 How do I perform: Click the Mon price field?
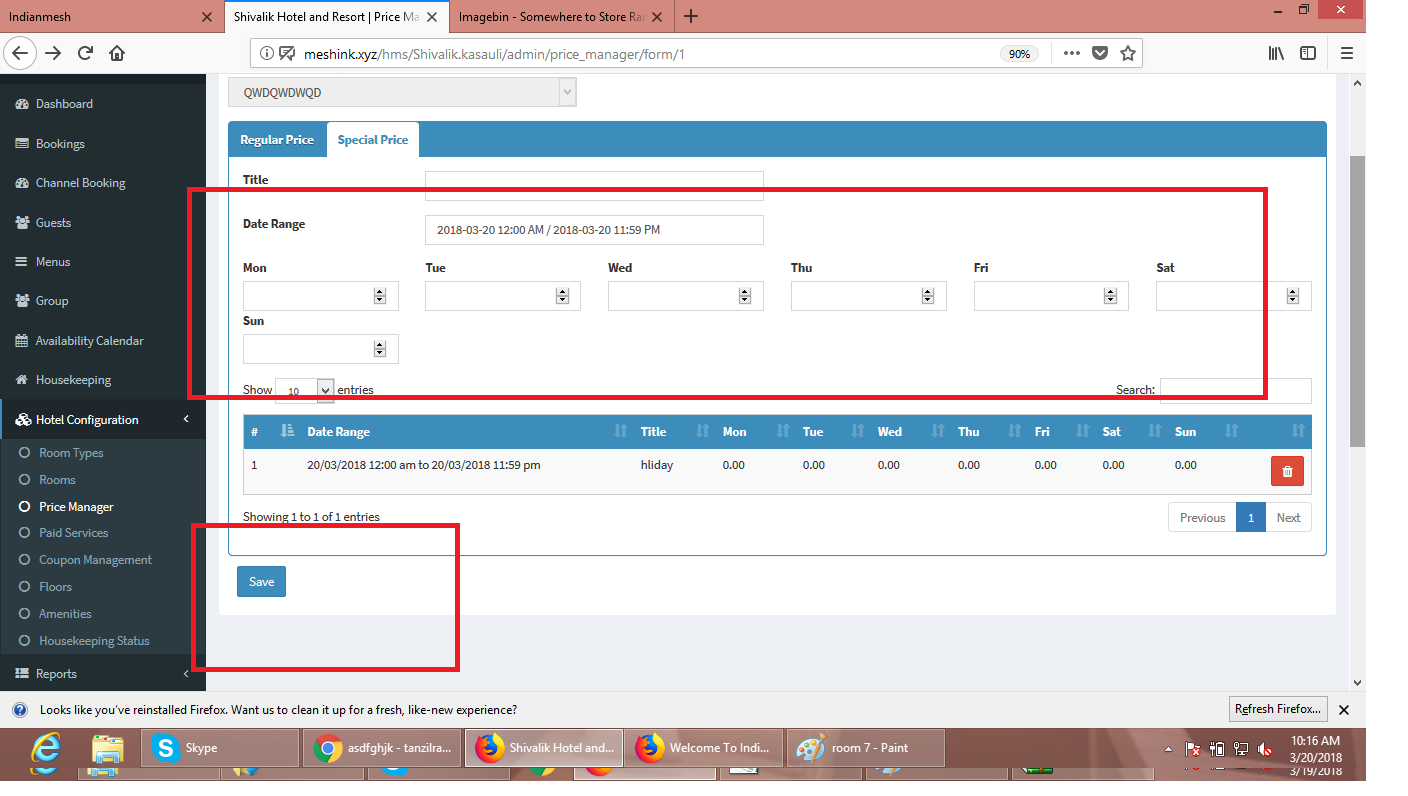320,296
